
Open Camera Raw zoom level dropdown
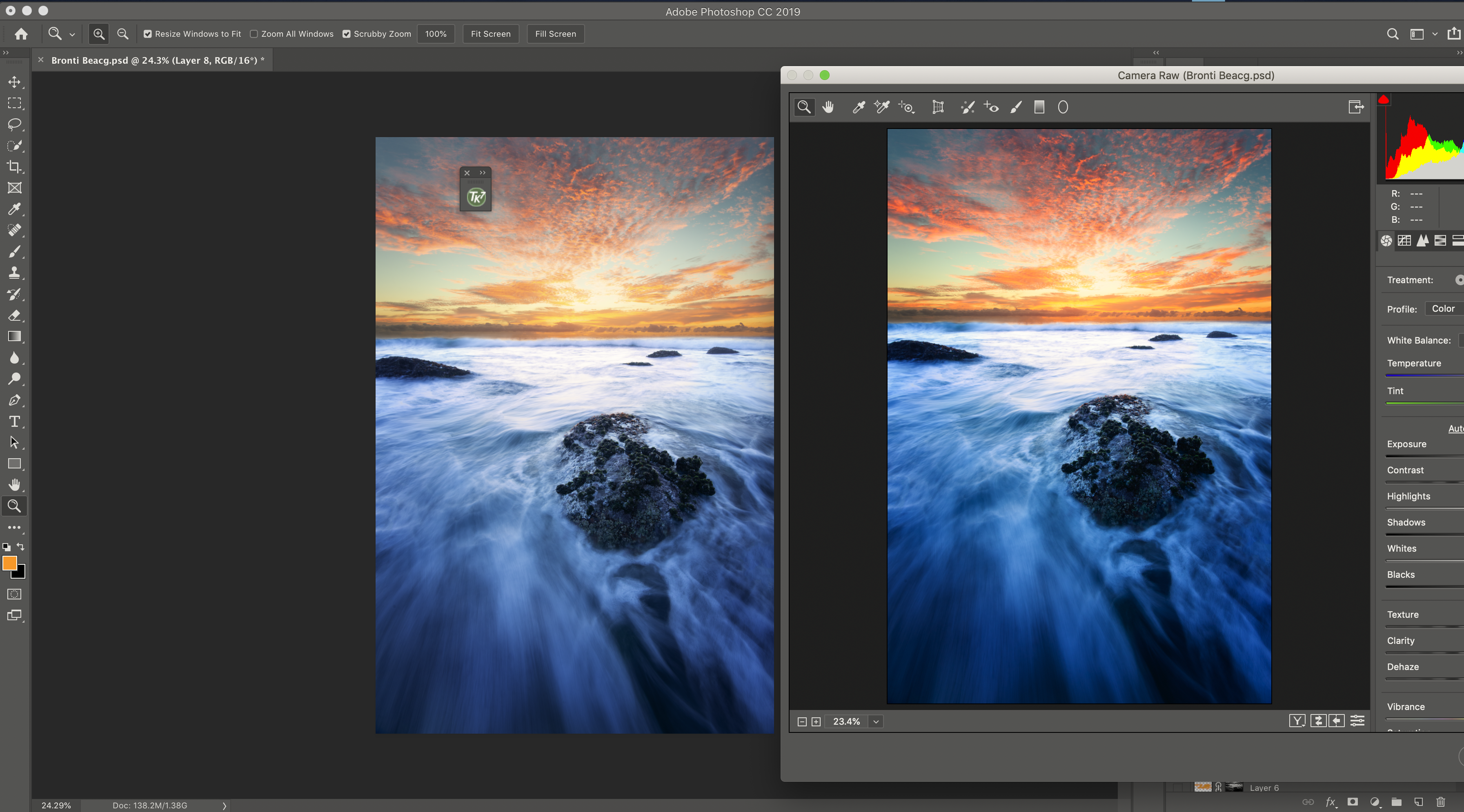pos(876,722)
